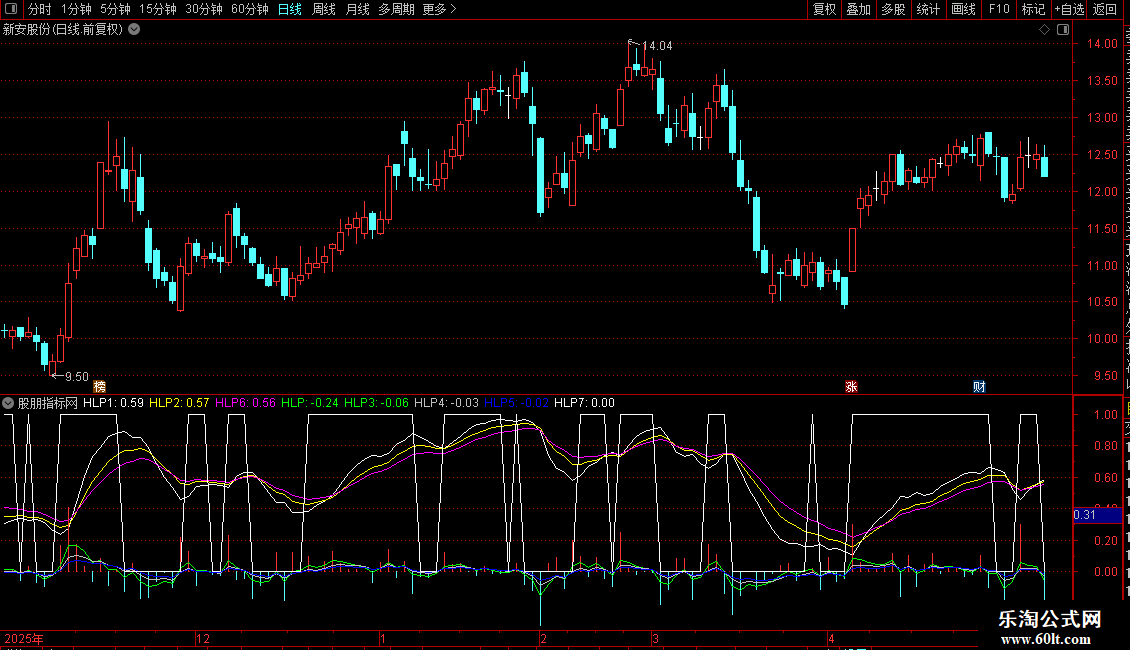Click the 14.00 tick on the price axis
Viewport: 1130px width, 650px height.
[x=1102, y=44]
